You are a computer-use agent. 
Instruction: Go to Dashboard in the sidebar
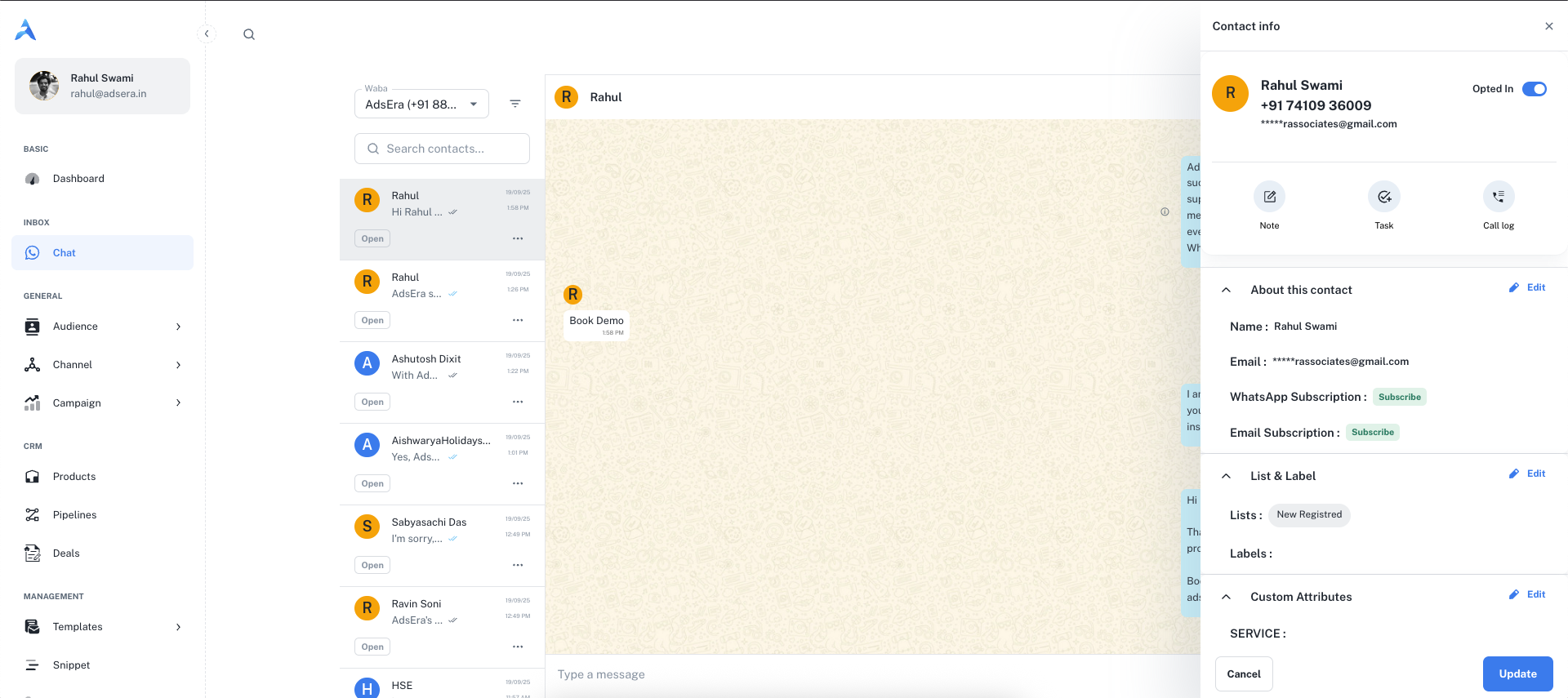(x=78, y=179)
